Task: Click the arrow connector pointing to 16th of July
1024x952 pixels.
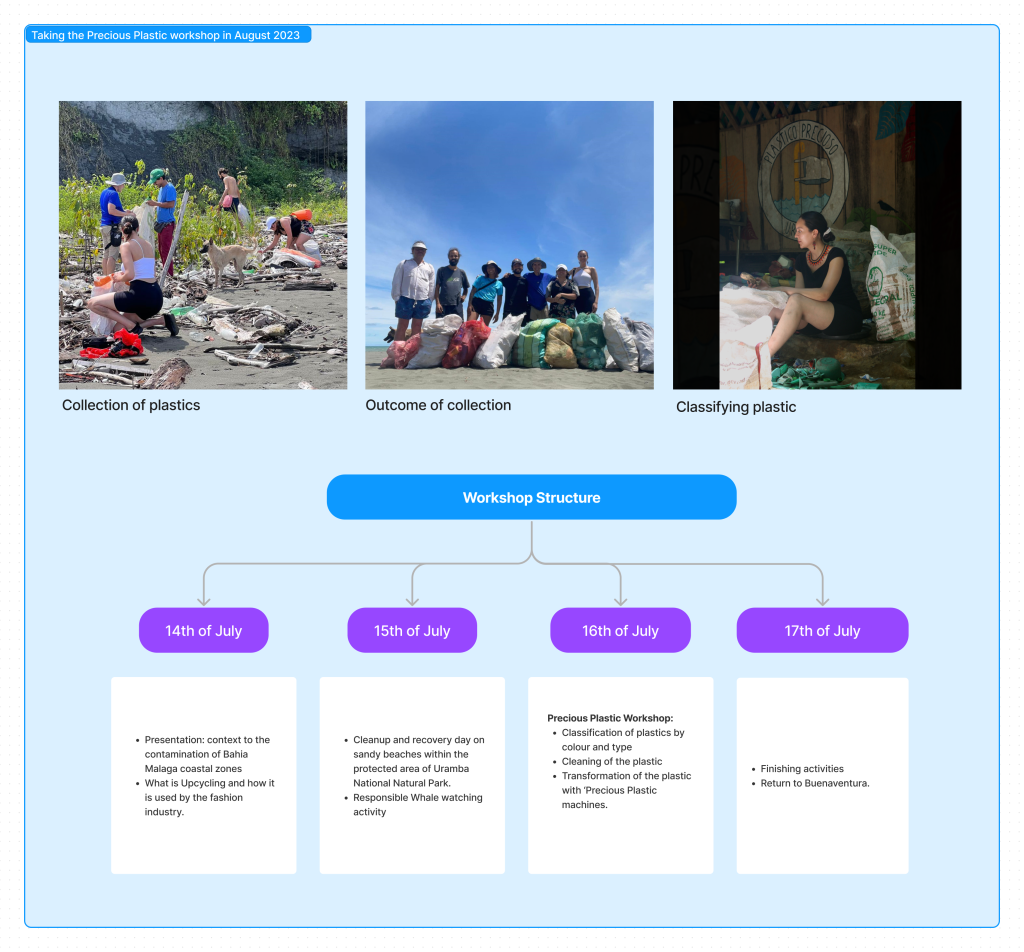Action: 620,585
